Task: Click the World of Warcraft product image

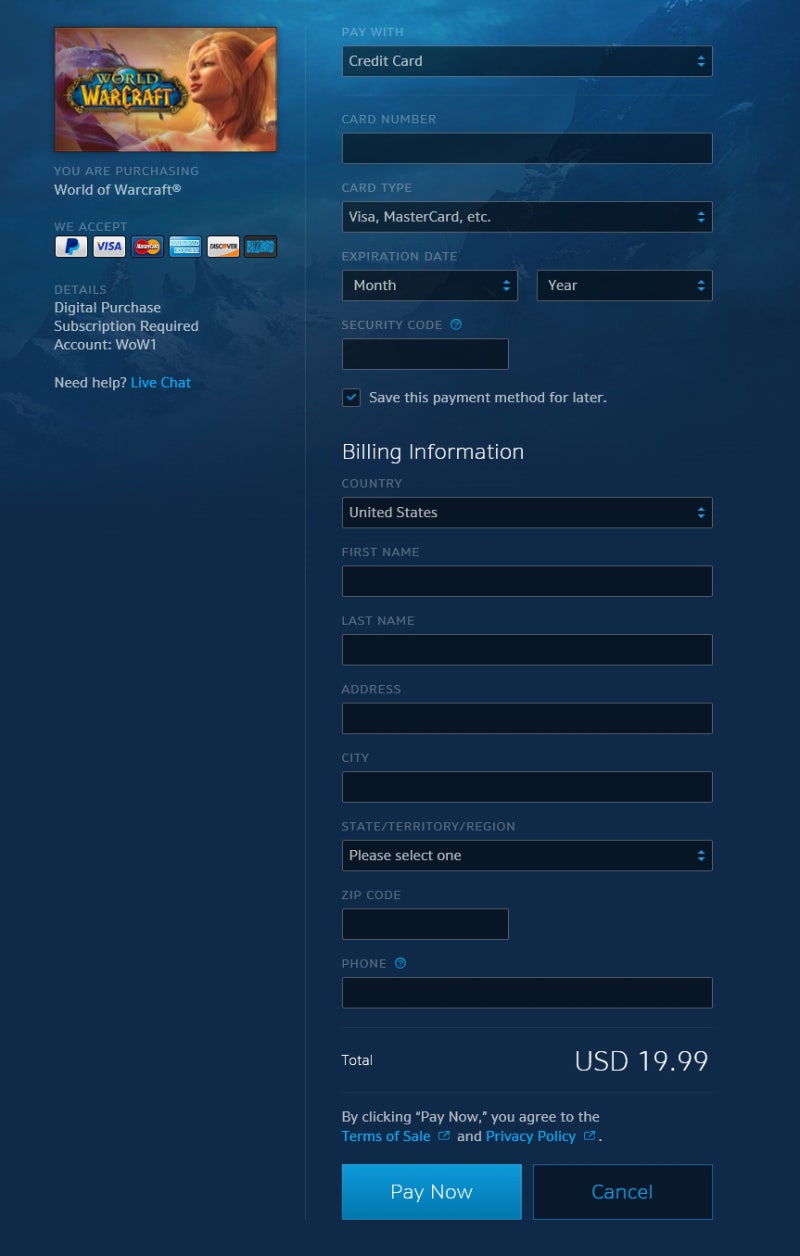Action: click(165, 89)
